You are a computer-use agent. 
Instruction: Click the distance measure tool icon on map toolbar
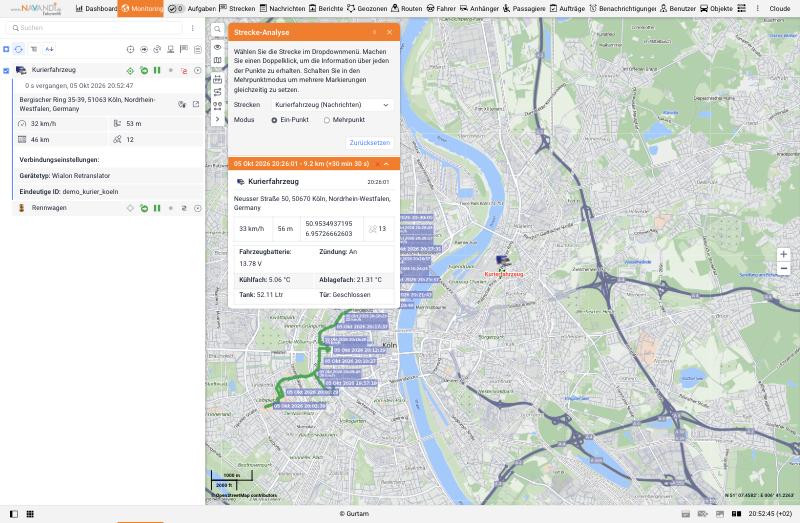coord(217,79)
